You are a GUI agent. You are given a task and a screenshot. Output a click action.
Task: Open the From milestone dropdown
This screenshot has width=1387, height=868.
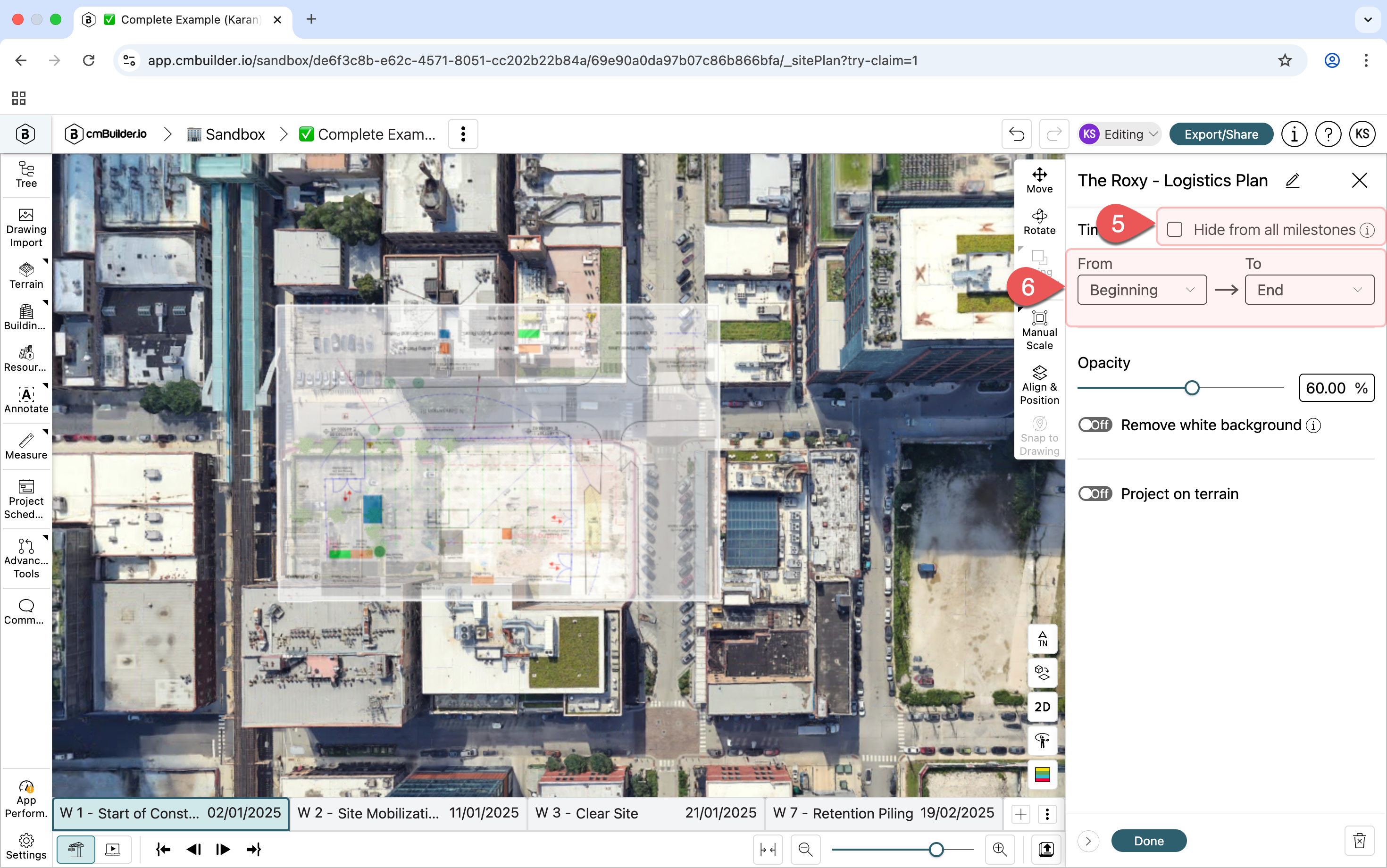[1142, 290]
